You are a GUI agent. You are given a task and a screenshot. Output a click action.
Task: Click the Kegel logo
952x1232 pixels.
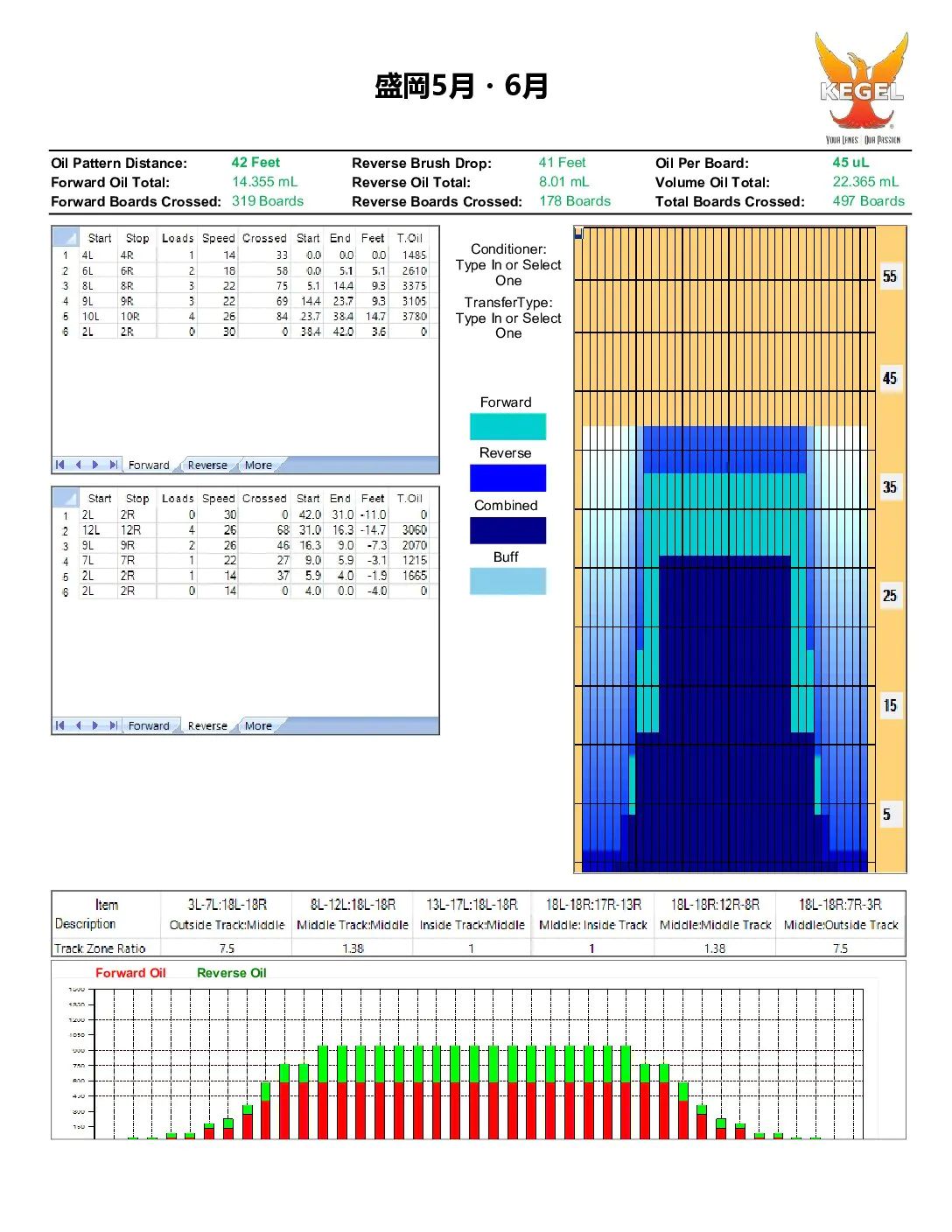pos(862,88)
